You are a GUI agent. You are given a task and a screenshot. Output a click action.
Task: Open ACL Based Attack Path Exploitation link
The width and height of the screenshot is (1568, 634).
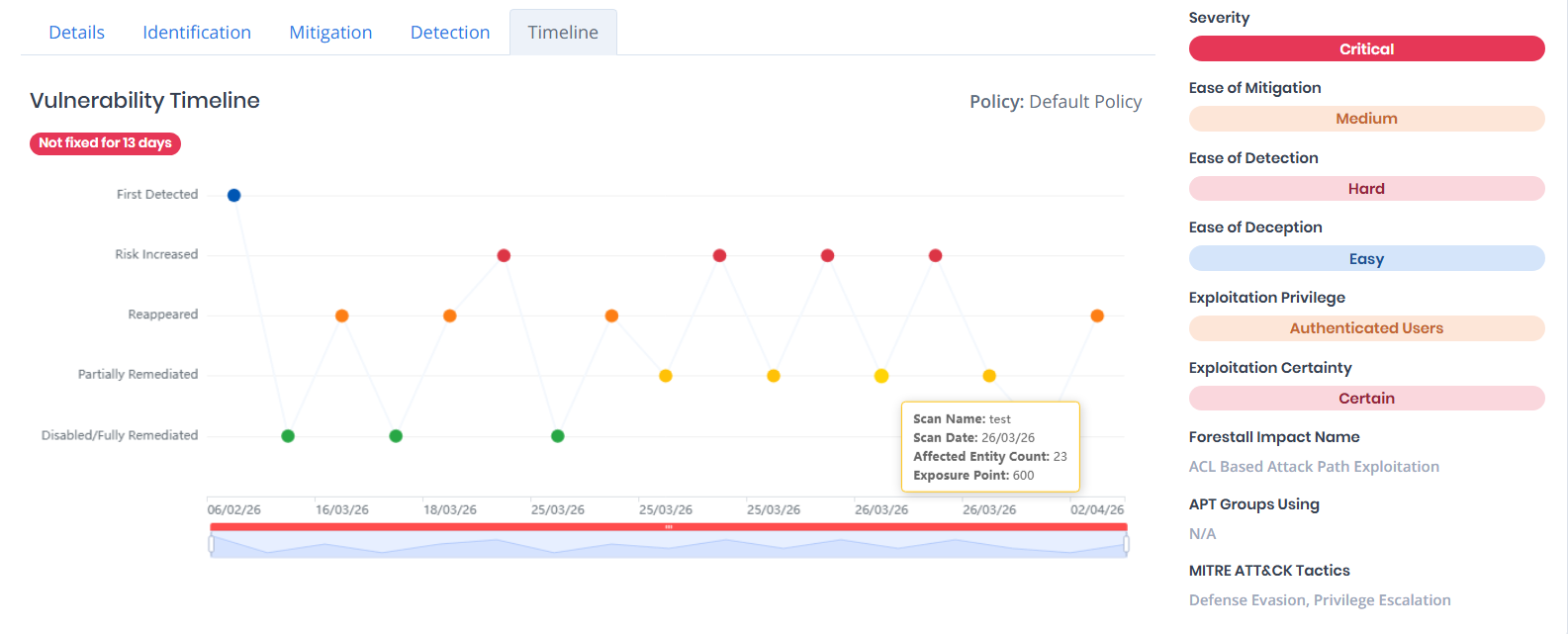(1314, 467)
